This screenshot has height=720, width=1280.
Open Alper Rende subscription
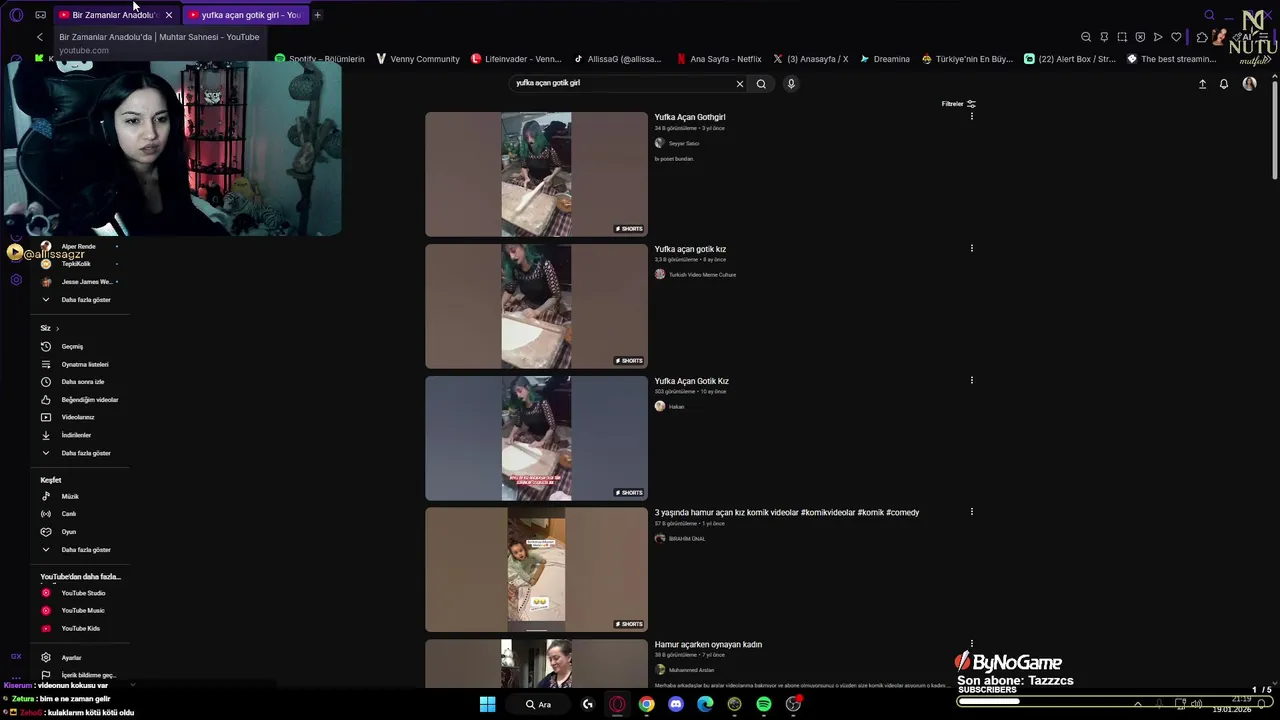coord(79,247)
